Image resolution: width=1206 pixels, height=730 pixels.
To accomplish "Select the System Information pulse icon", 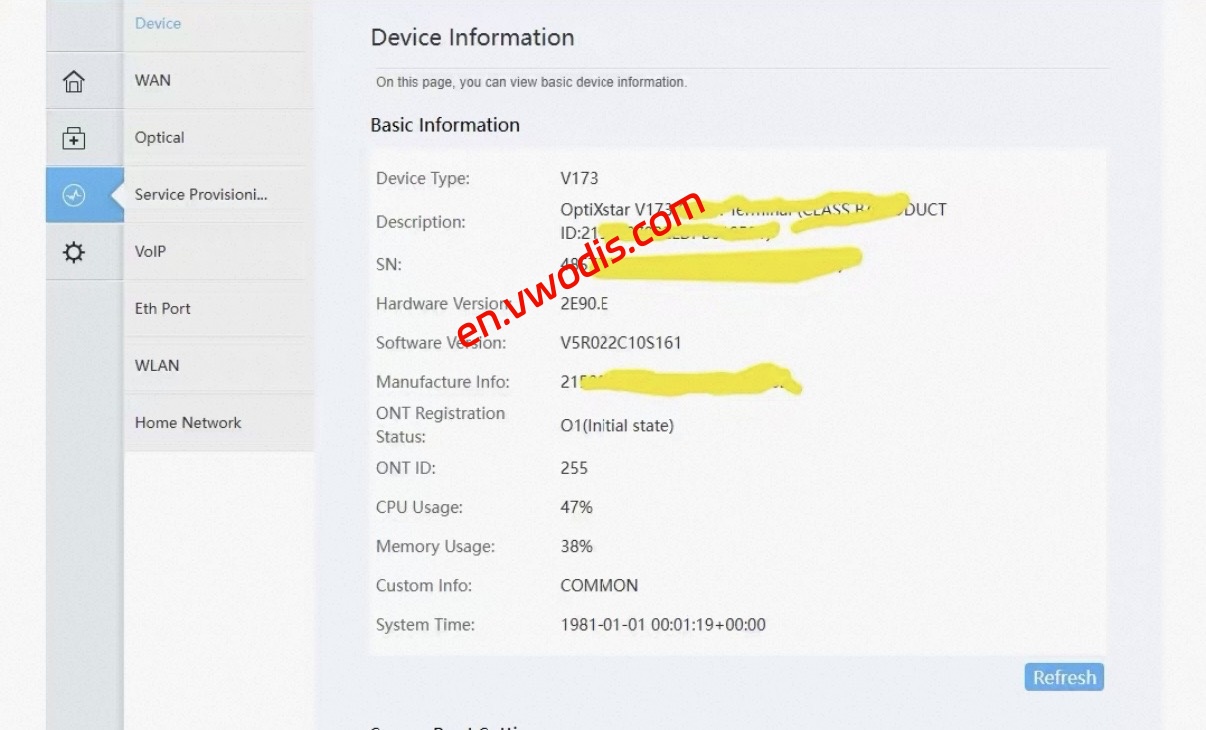I will (x=74, y=195).
